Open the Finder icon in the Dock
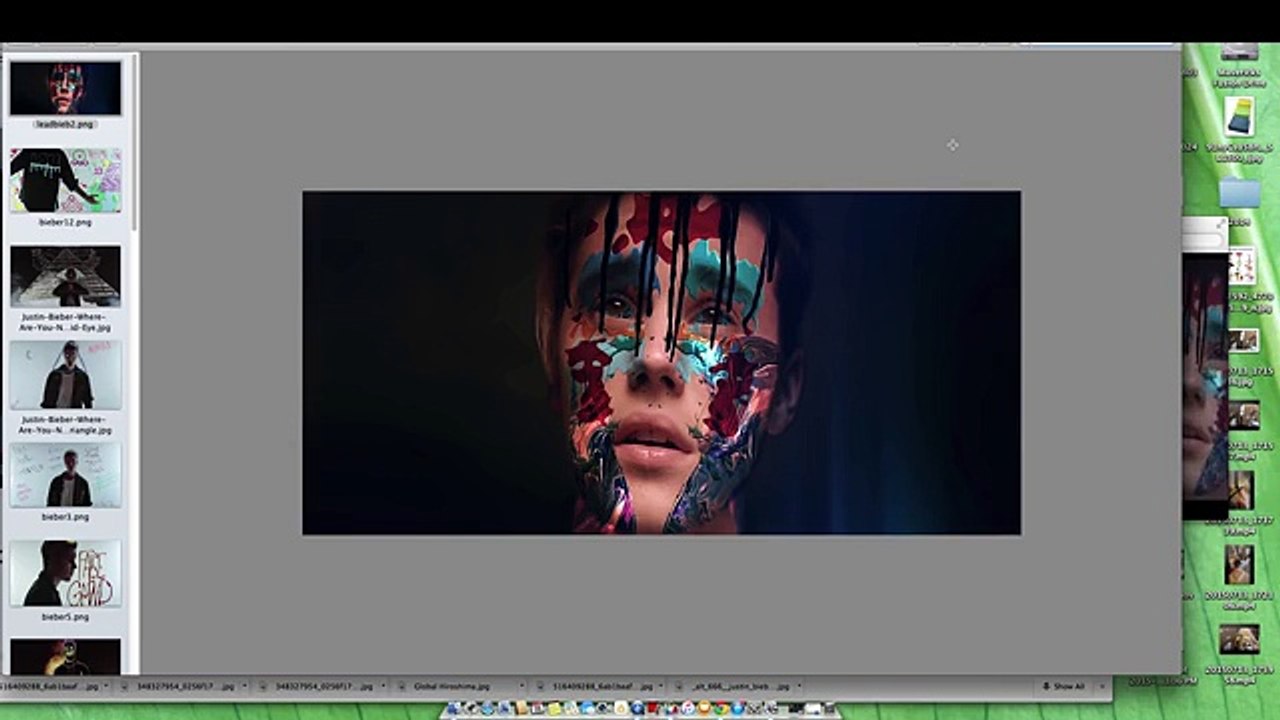This screenshot has width=1280, height=720. (454, 709)
